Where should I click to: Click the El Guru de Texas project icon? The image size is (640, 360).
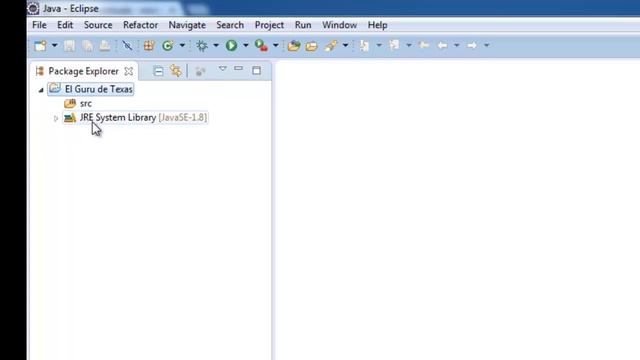coord(55,88)
